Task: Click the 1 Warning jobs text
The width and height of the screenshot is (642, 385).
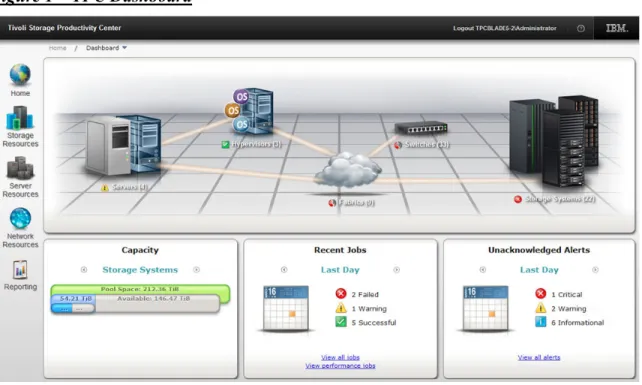Action: coord(369,308)
